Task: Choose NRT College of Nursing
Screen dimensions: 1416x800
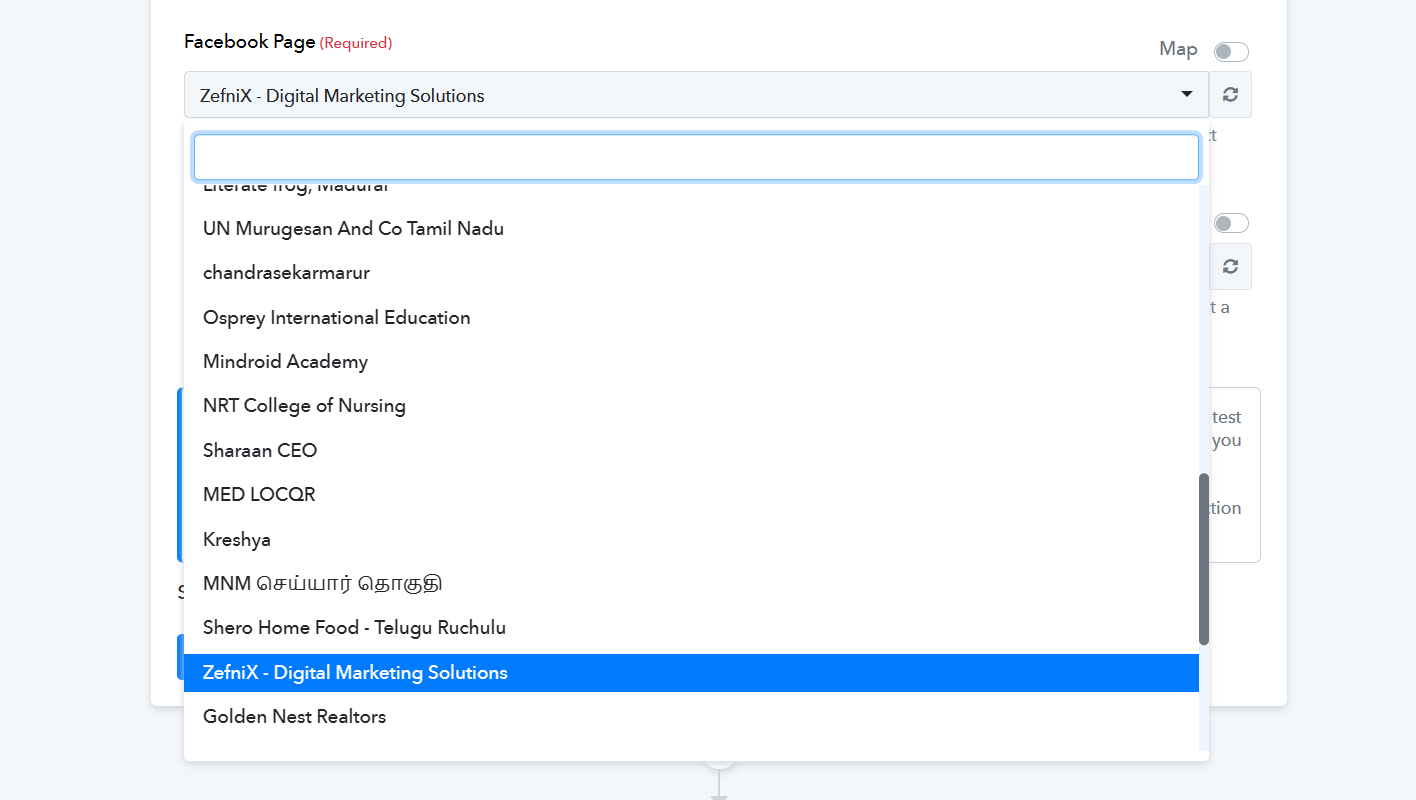Action: coord(691,406)
